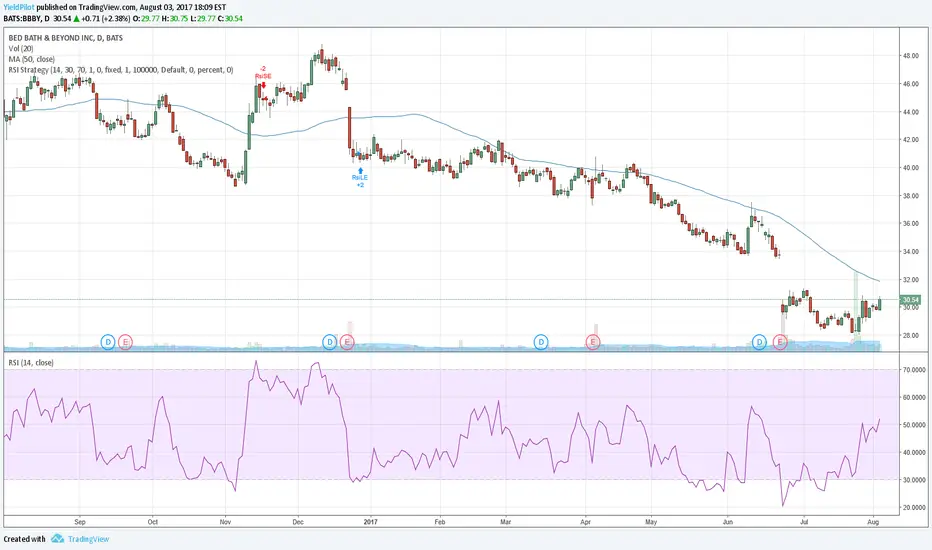Click the C:30.54 close value

tap(230, 18)
